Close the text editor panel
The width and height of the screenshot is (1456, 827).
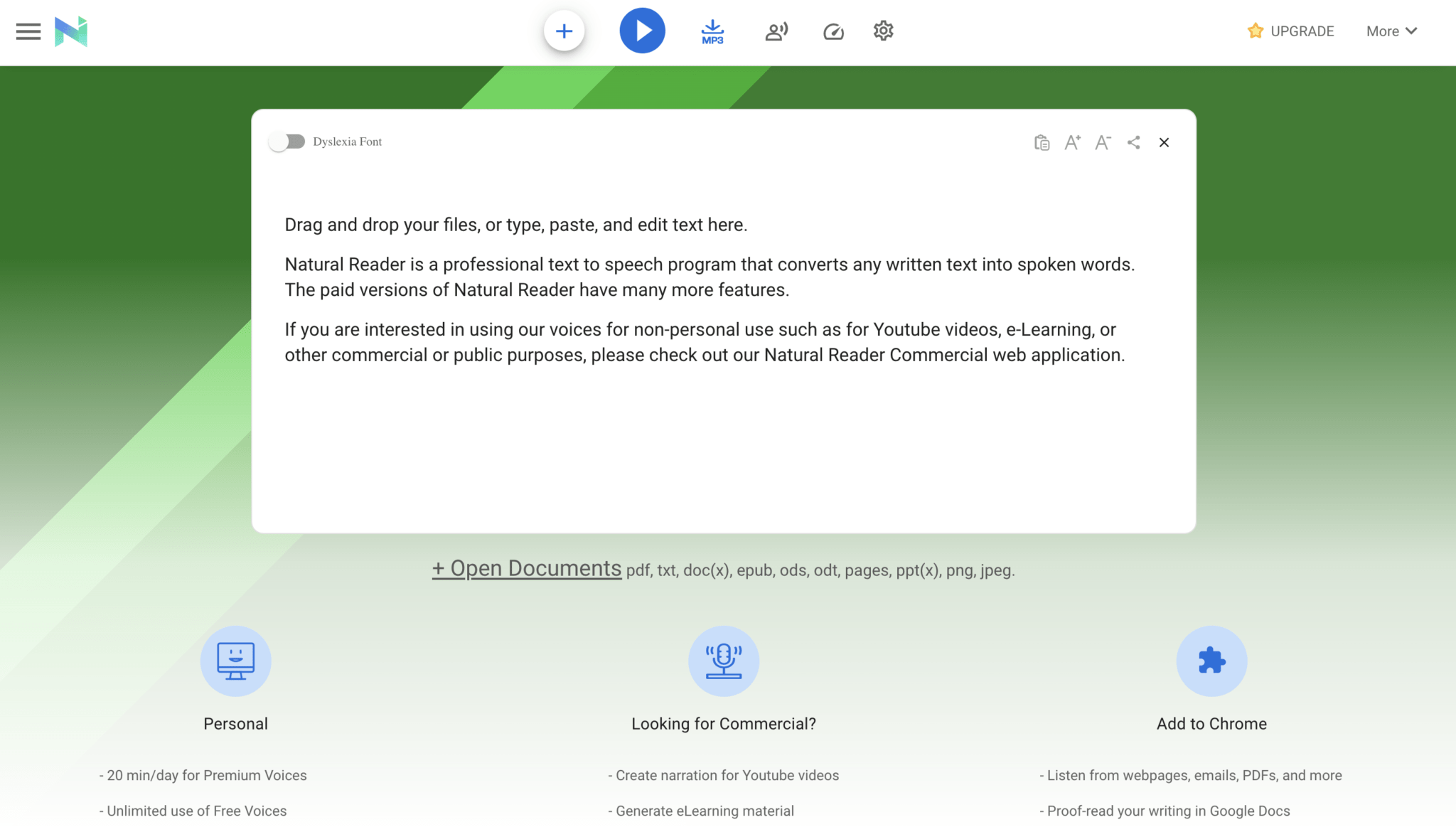[1164, 142]
